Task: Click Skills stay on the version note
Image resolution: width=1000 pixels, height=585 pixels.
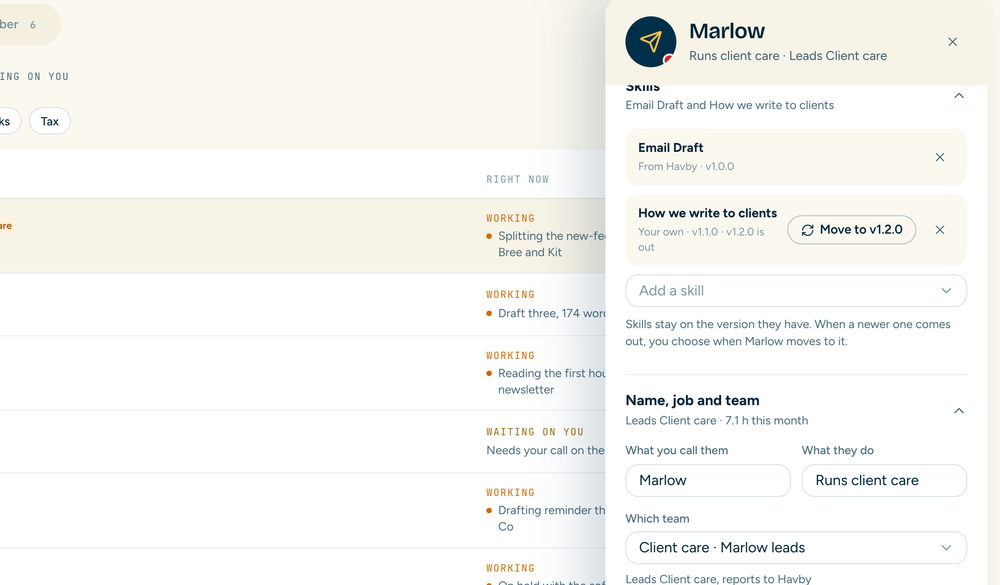Action: [x=788, y=332]
